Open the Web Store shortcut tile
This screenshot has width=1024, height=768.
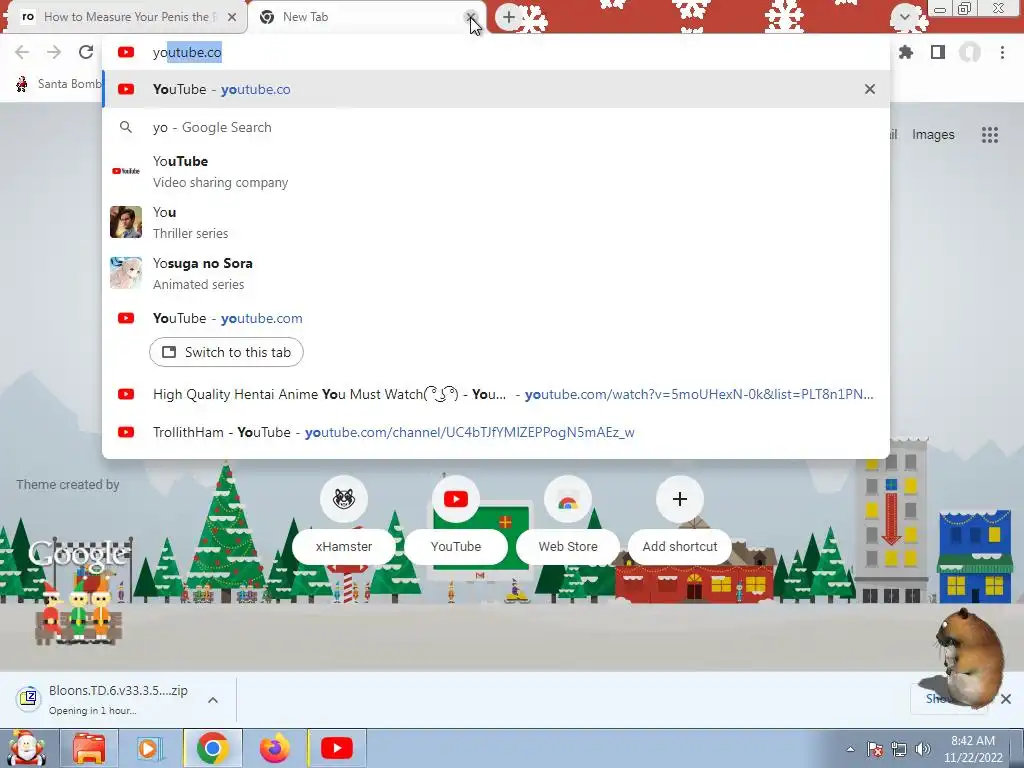[568, 520]
